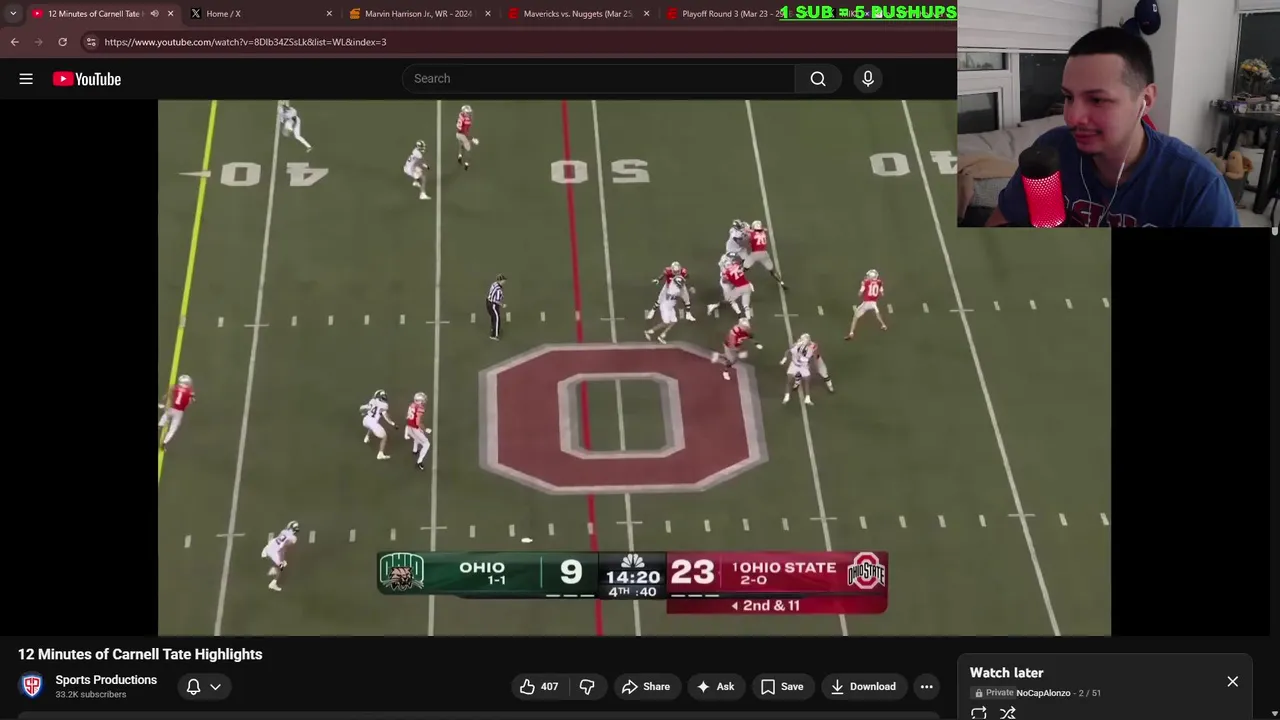Open the YouTube hamburger guide menu
Screen dimensions: 1280x720
[x=26, y=79]
